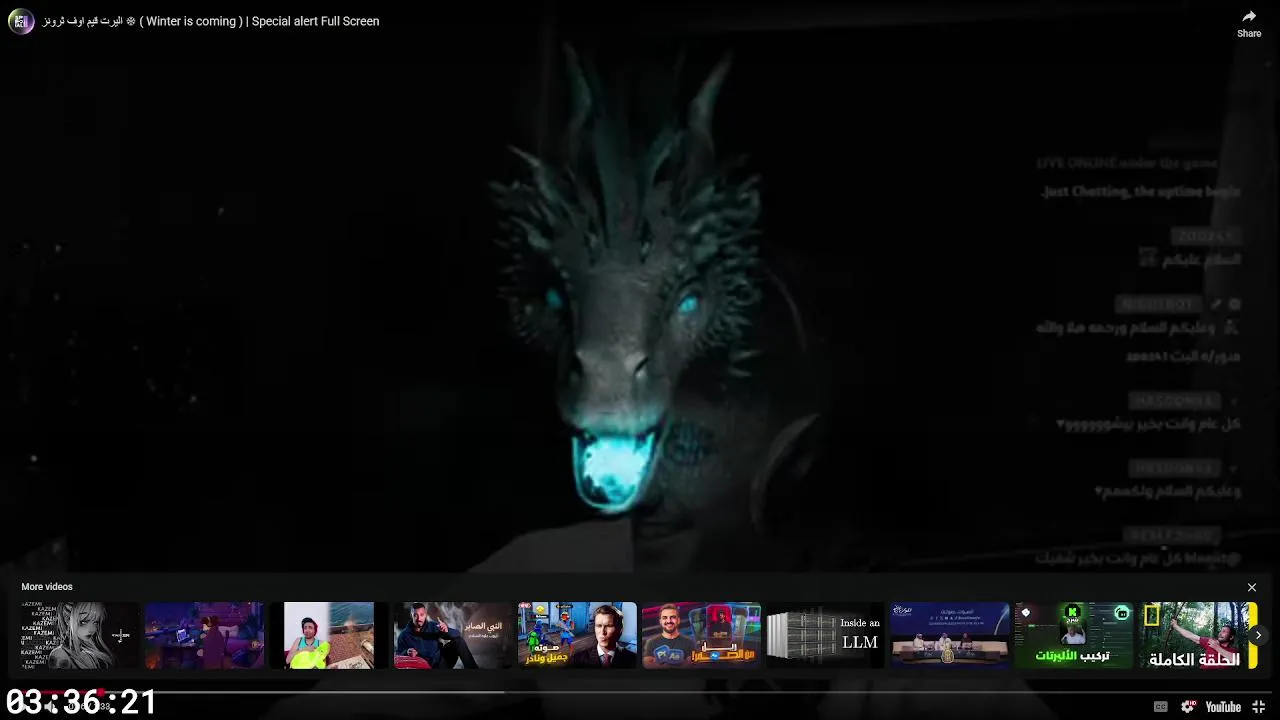Open the 'Winter is coming' video title link

(x=211, y=21)
